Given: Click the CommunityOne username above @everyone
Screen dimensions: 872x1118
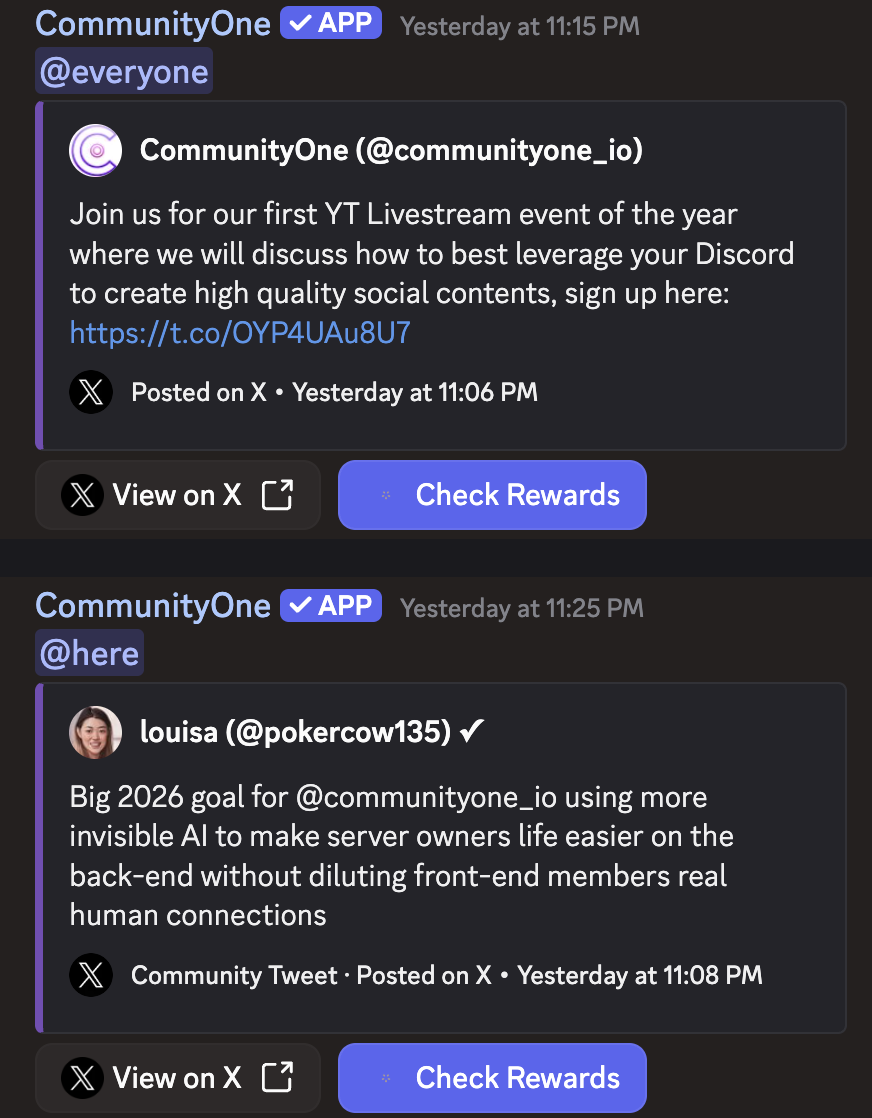Looking at the screenshot, I should click(x=152, y=22).
